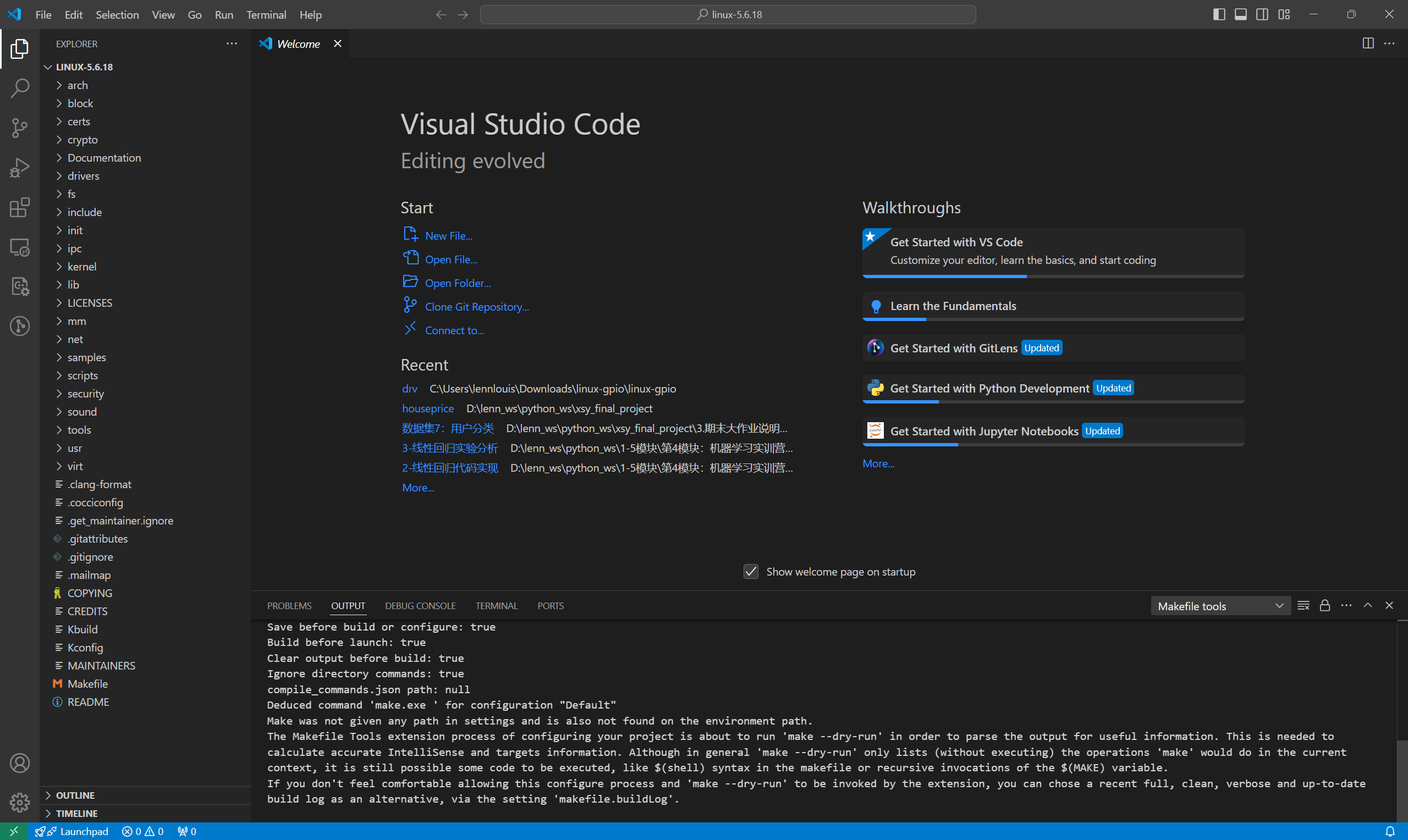1408x840 pixels.
Task: Open the GitLens icon in activity bar
Action: pos(20,326)
